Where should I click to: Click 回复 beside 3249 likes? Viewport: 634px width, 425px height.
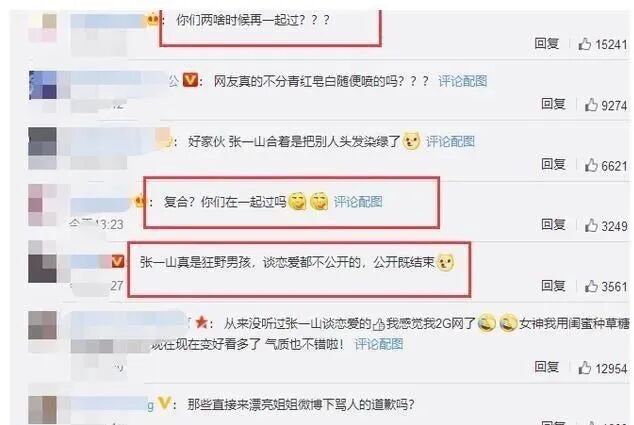point(553,224)
